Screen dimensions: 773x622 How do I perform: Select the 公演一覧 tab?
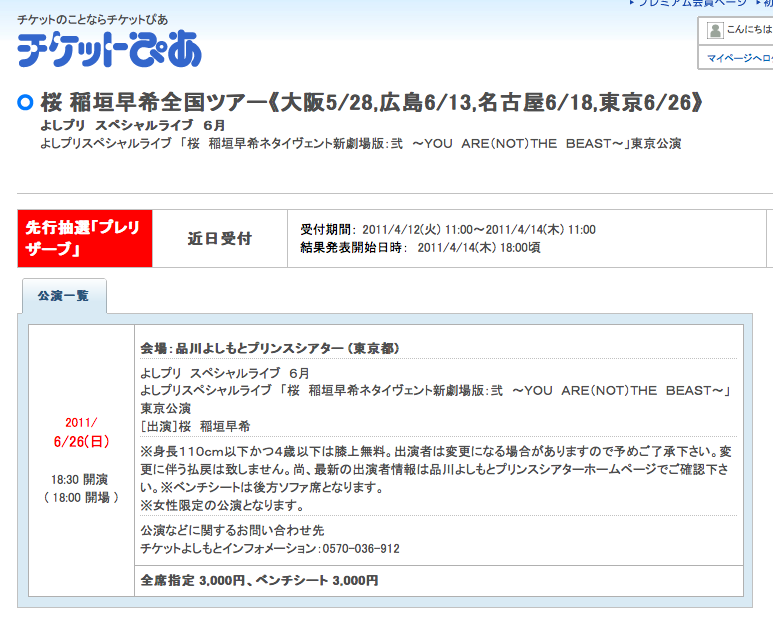64,296
